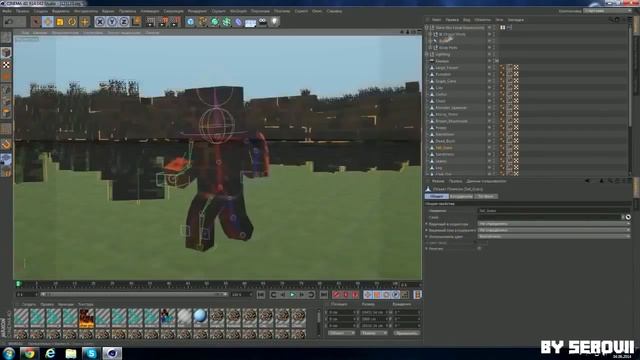The image size is (640, 360).
Task: Open Render to Picture Viewer icon
Action: click(x=163, y=22)
